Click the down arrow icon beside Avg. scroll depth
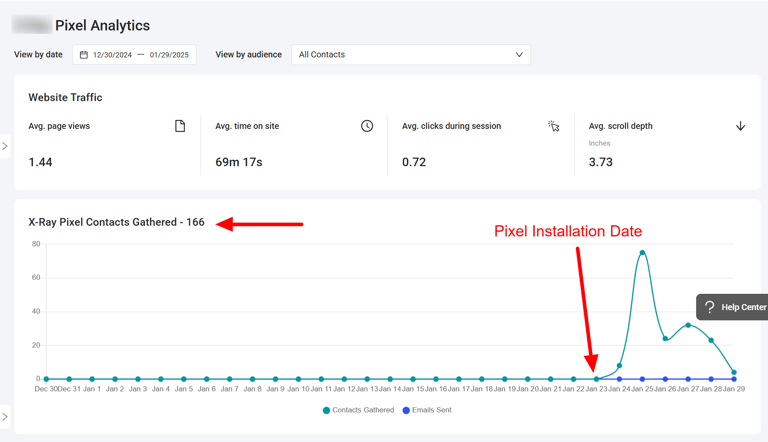This screenshot has height=442, width=768. (x=741, y=126)
